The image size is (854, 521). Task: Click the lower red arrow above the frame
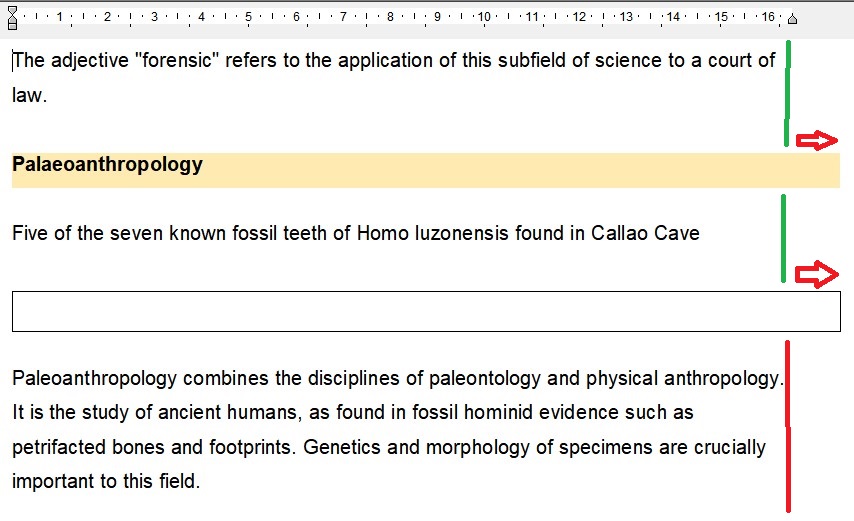pyautogui.click(x=816, y=274)
